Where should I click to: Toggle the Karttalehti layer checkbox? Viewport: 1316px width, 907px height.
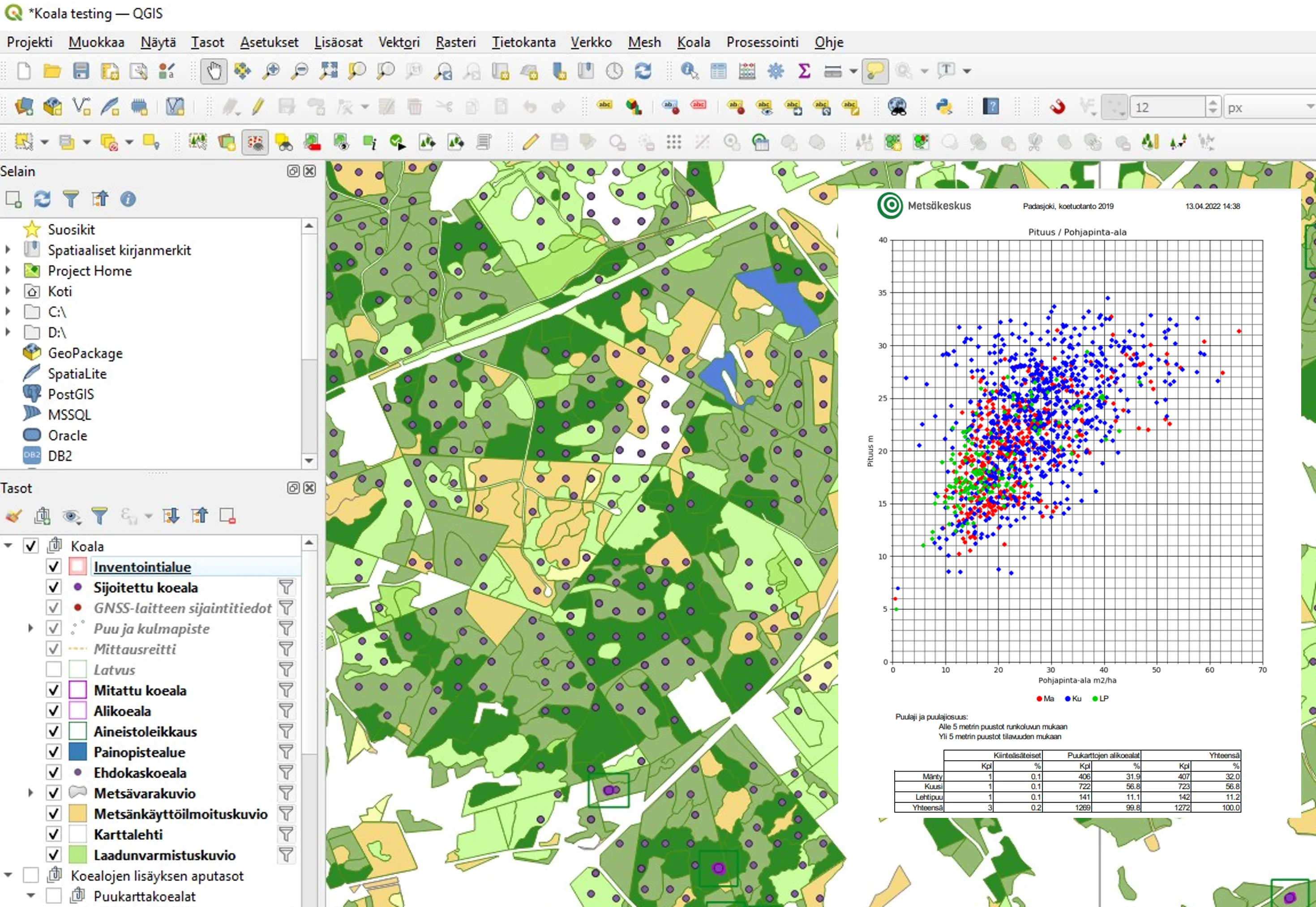coord(53,834)
